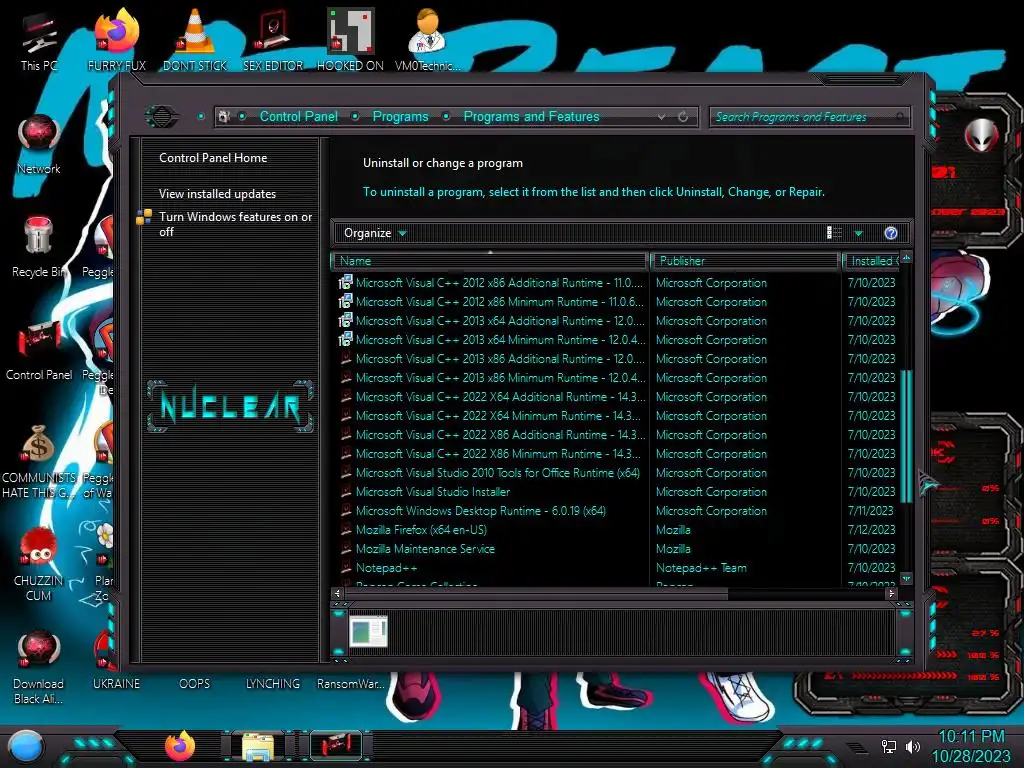
Task: Click the details pane program thumbnail
Action: point(368,632)
